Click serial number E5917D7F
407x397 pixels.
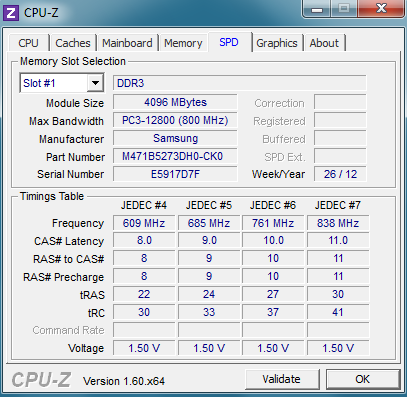pyautogui.click(x=175, y=174)
